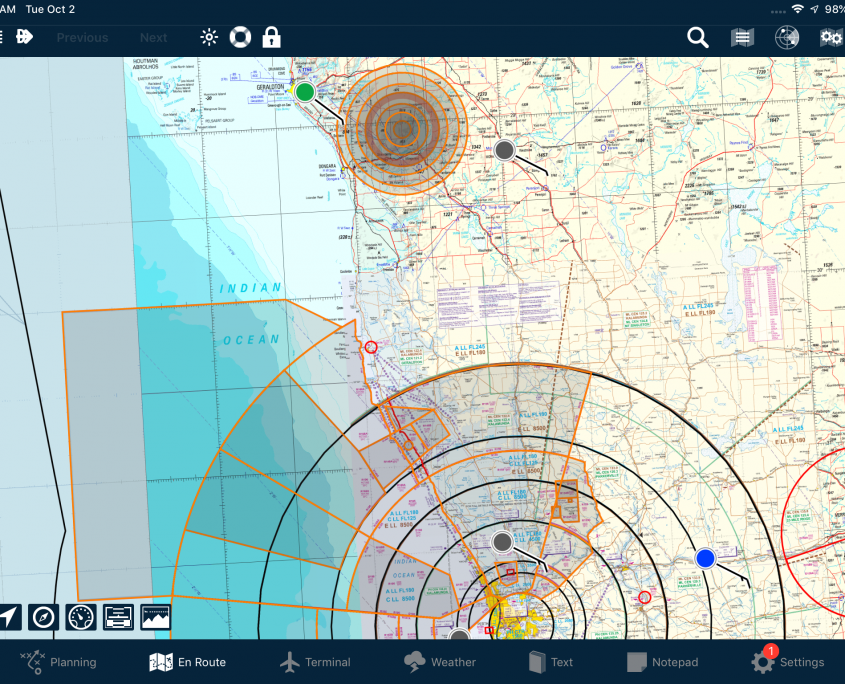This screenshot has height=684, width=845.
Task: Open the lifebuoy emergency icon
Action: click(240, 37)
